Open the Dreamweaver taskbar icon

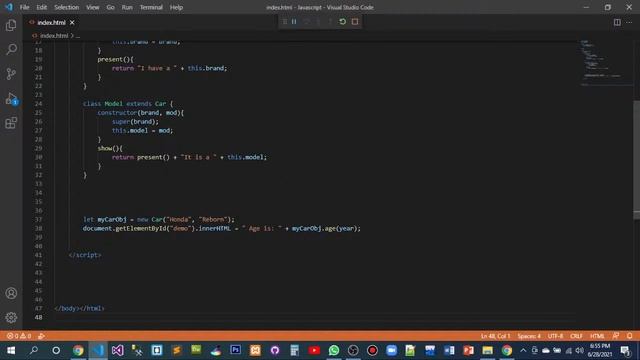click(x=196, y=350)
